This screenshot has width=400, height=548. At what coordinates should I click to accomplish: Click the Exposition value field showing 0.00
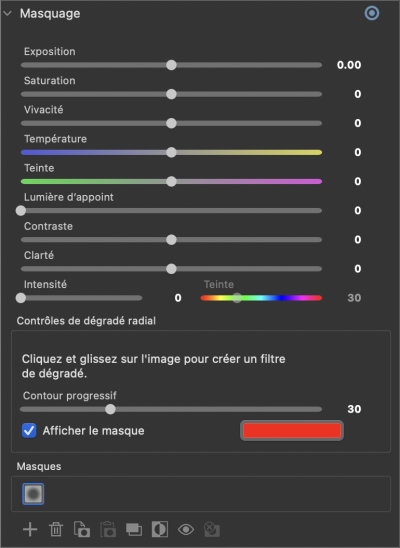click(x=349, y=65)
